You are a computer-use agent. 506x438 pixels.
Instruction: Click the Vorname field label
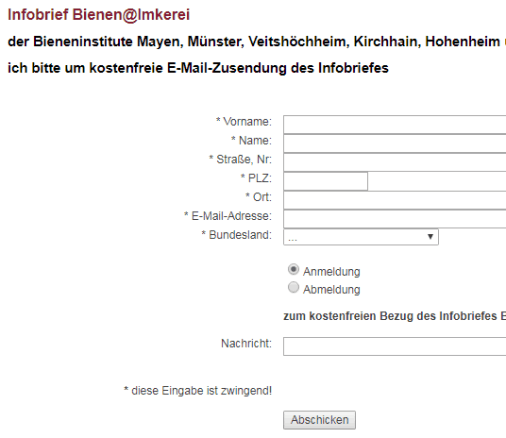(244, 122)
